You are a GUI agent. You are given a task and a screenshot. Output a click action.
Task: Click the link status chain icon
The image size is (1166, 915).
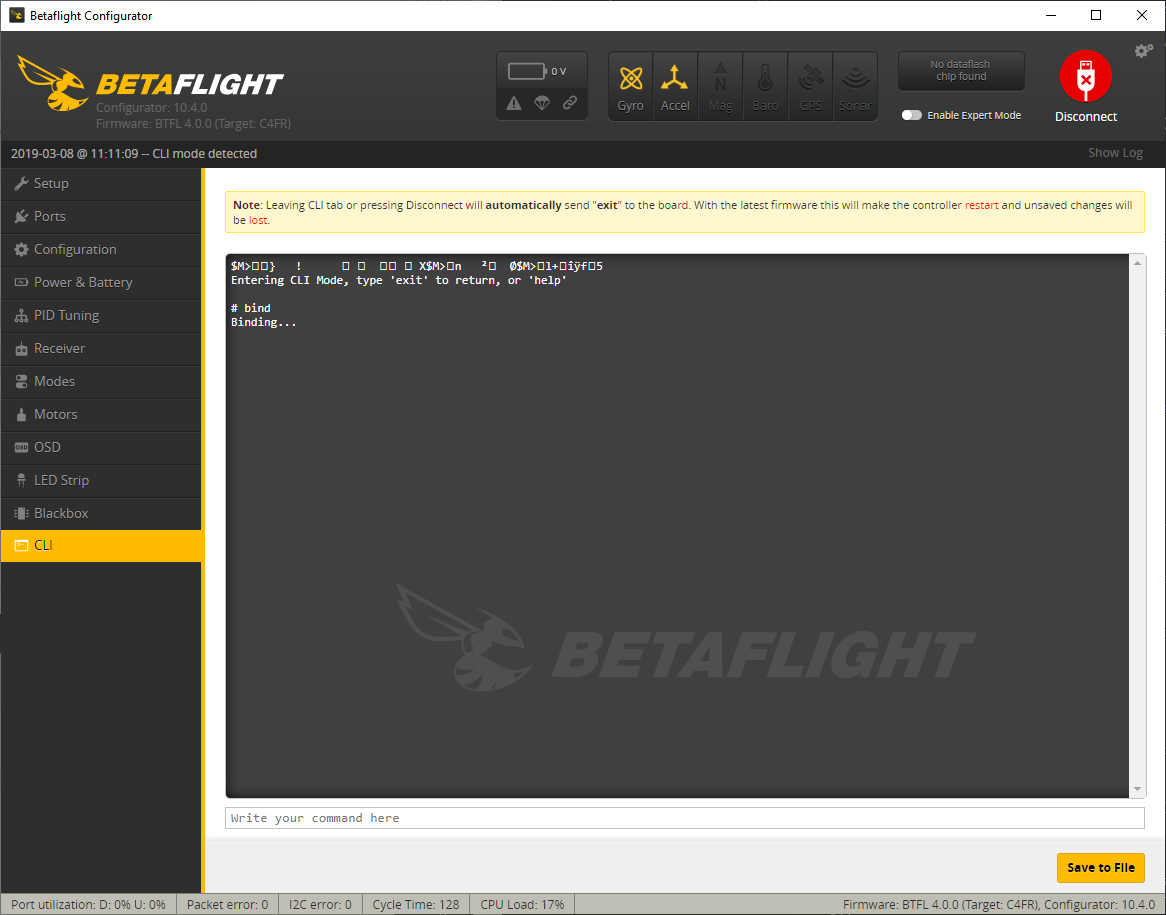(570, 103)
